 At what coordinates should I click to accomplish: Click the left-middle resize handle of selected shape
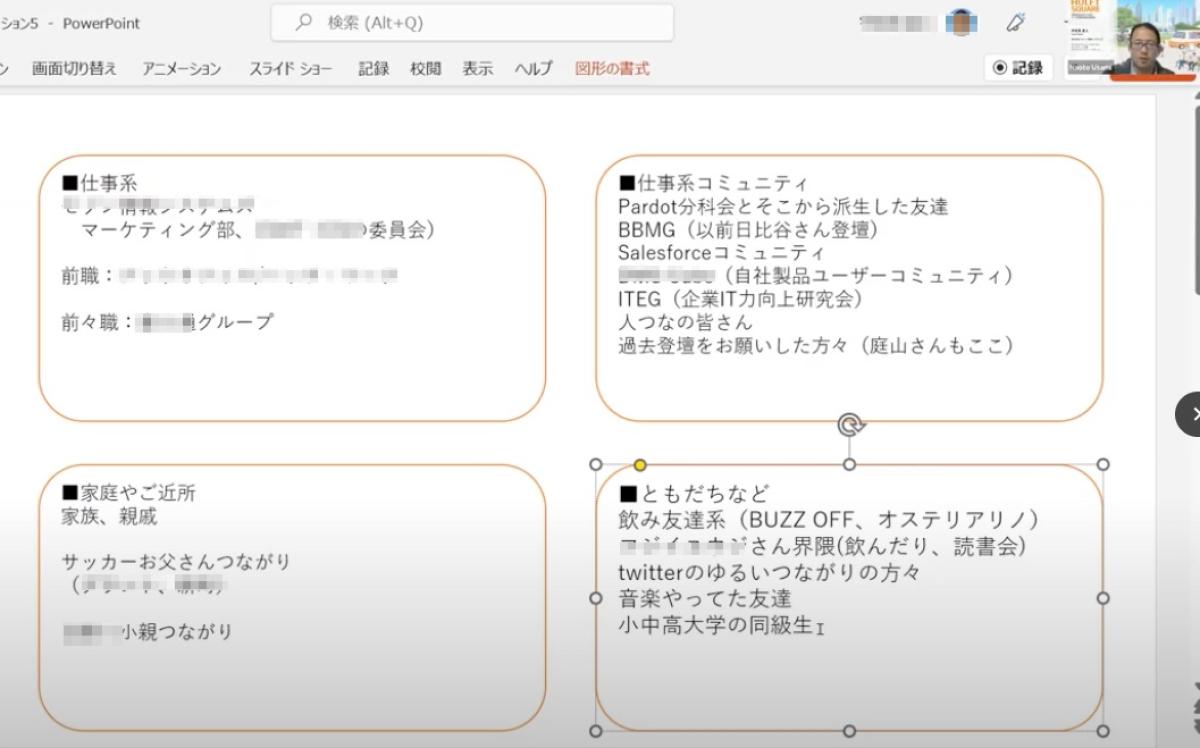tap(596, 598)
